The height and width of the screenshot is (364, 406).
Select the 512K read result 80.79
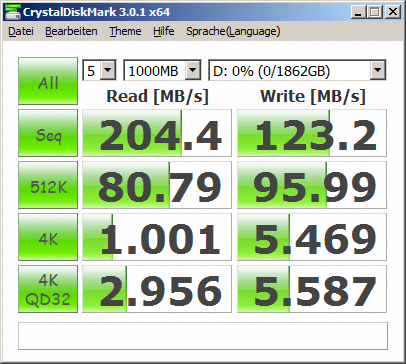click(x=157, y=185)
